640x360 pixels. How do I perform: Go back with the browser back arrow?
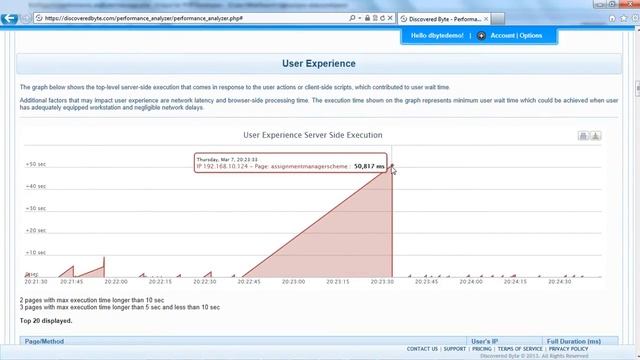pyautogui.click(x=9, y=18)
